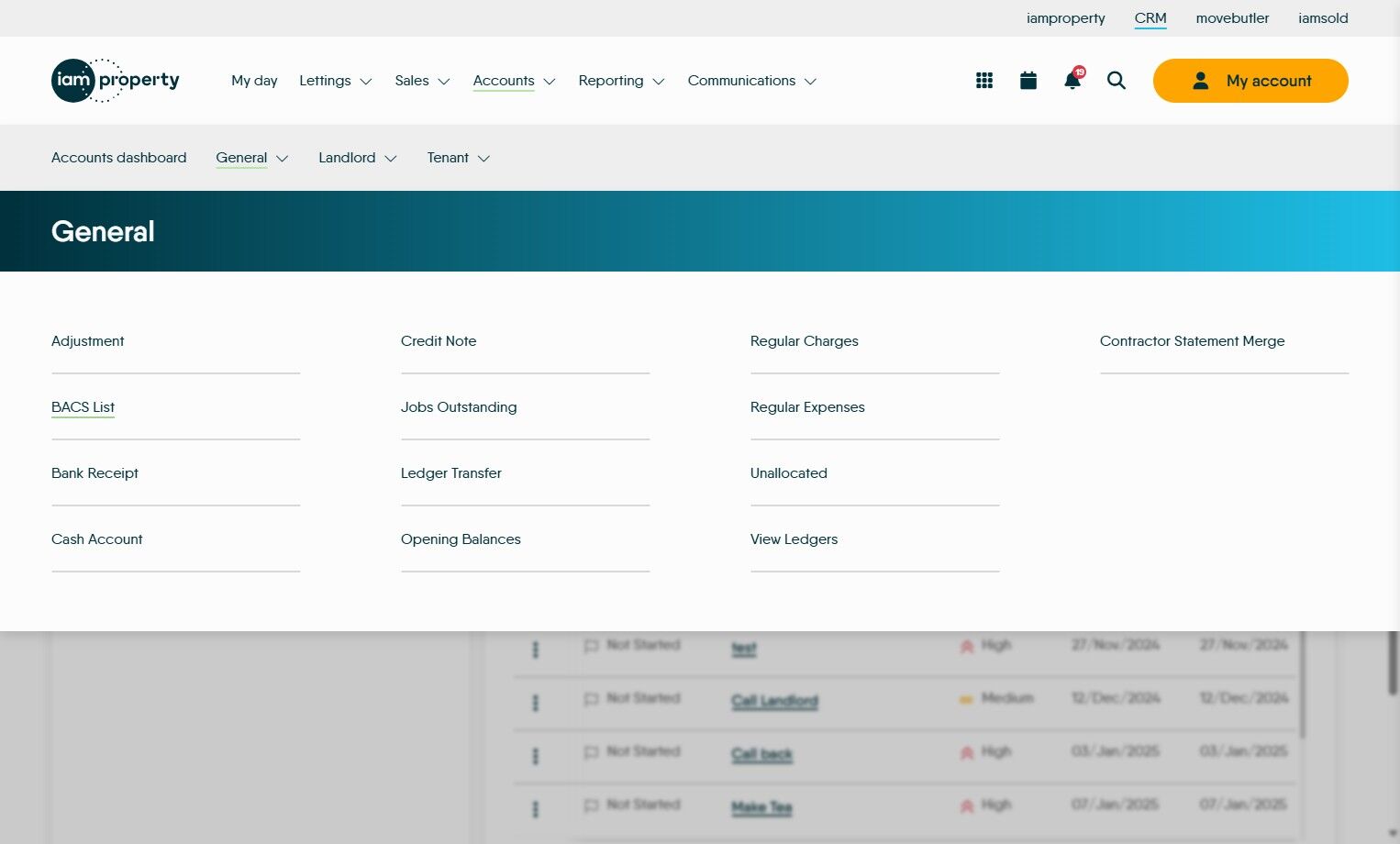
Task: Open the Ledger Transfer link
Action: [x=451, y=473]
